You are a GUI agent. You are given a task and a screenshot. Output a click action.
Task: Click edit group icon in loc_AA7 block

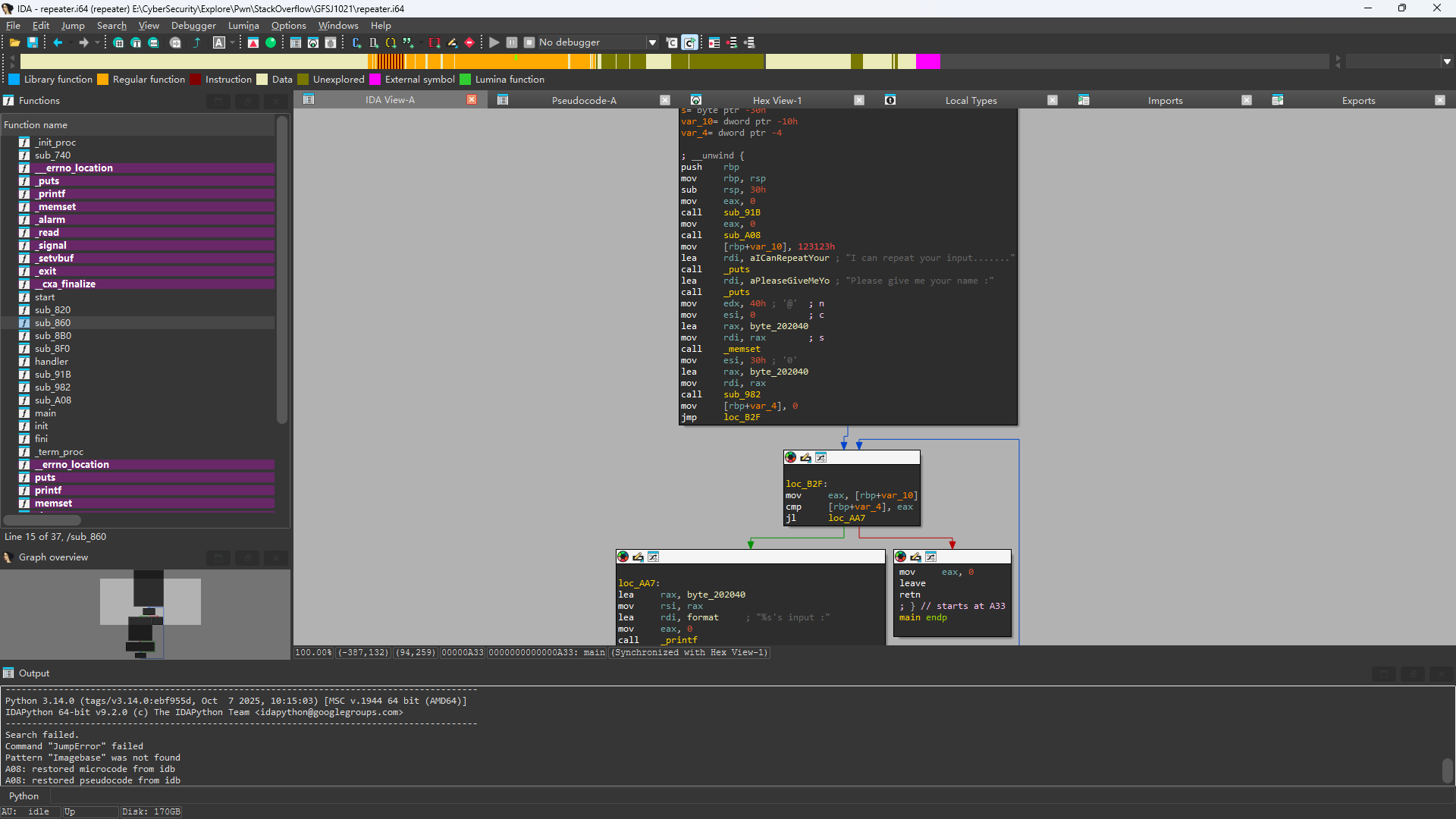pyautogui.click(x=639, y=557)
